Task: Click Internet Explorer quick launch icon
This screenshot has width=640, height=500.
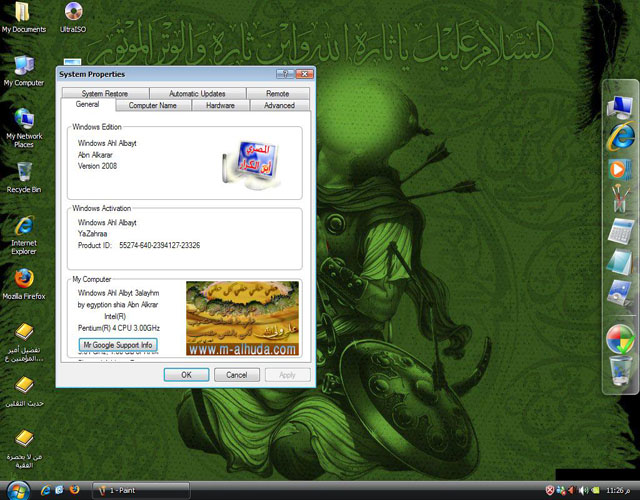Action: tap(46, 490)
